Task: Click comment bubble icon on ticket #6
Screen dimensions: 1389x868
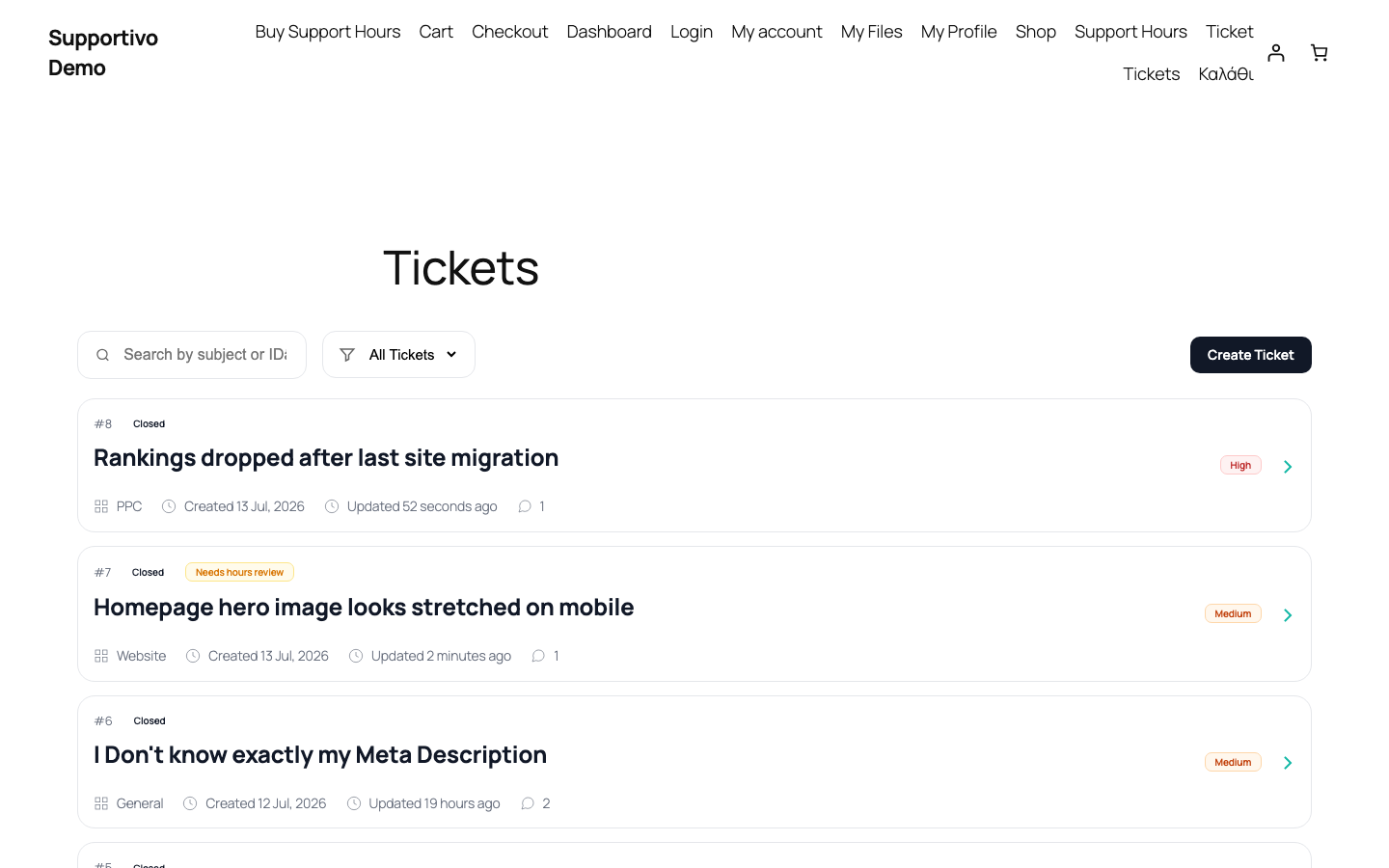Action: click(528, 803)
